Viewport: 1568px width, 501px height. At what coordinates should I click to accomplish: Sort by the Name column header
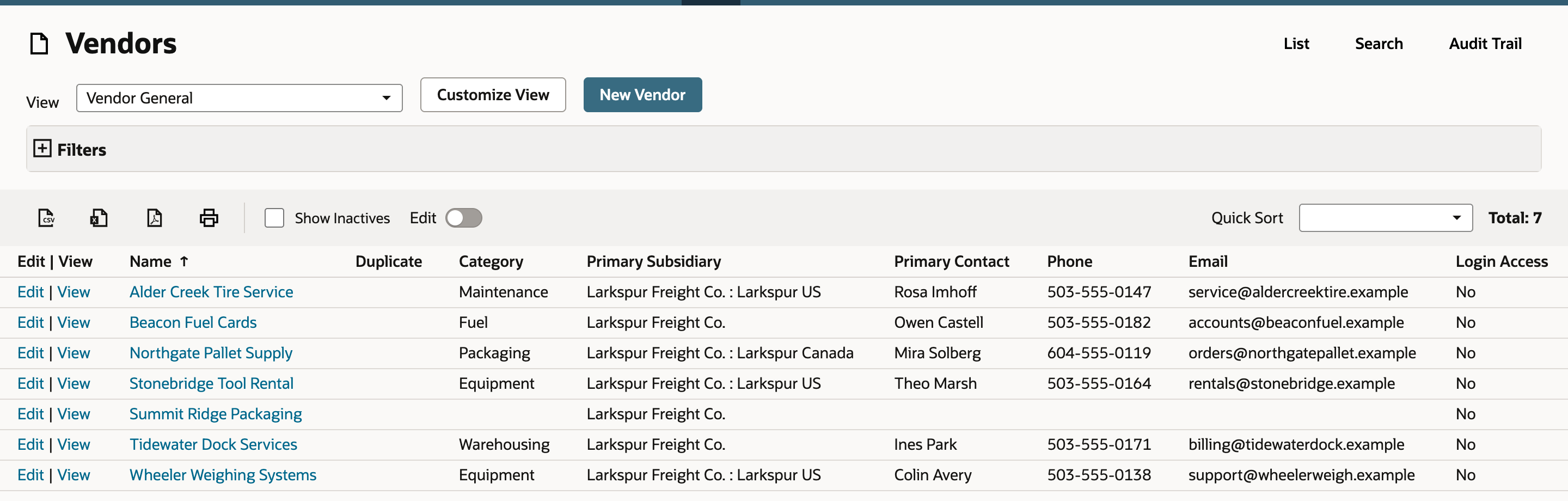click(x=150, y=262)
